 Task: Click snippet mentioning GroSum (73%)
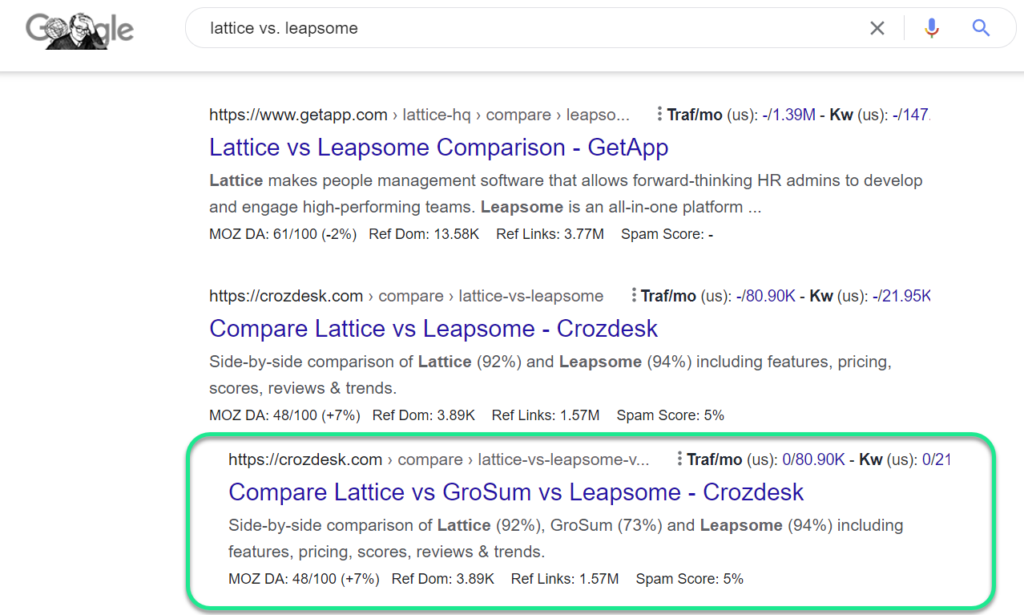click(566, 539)
